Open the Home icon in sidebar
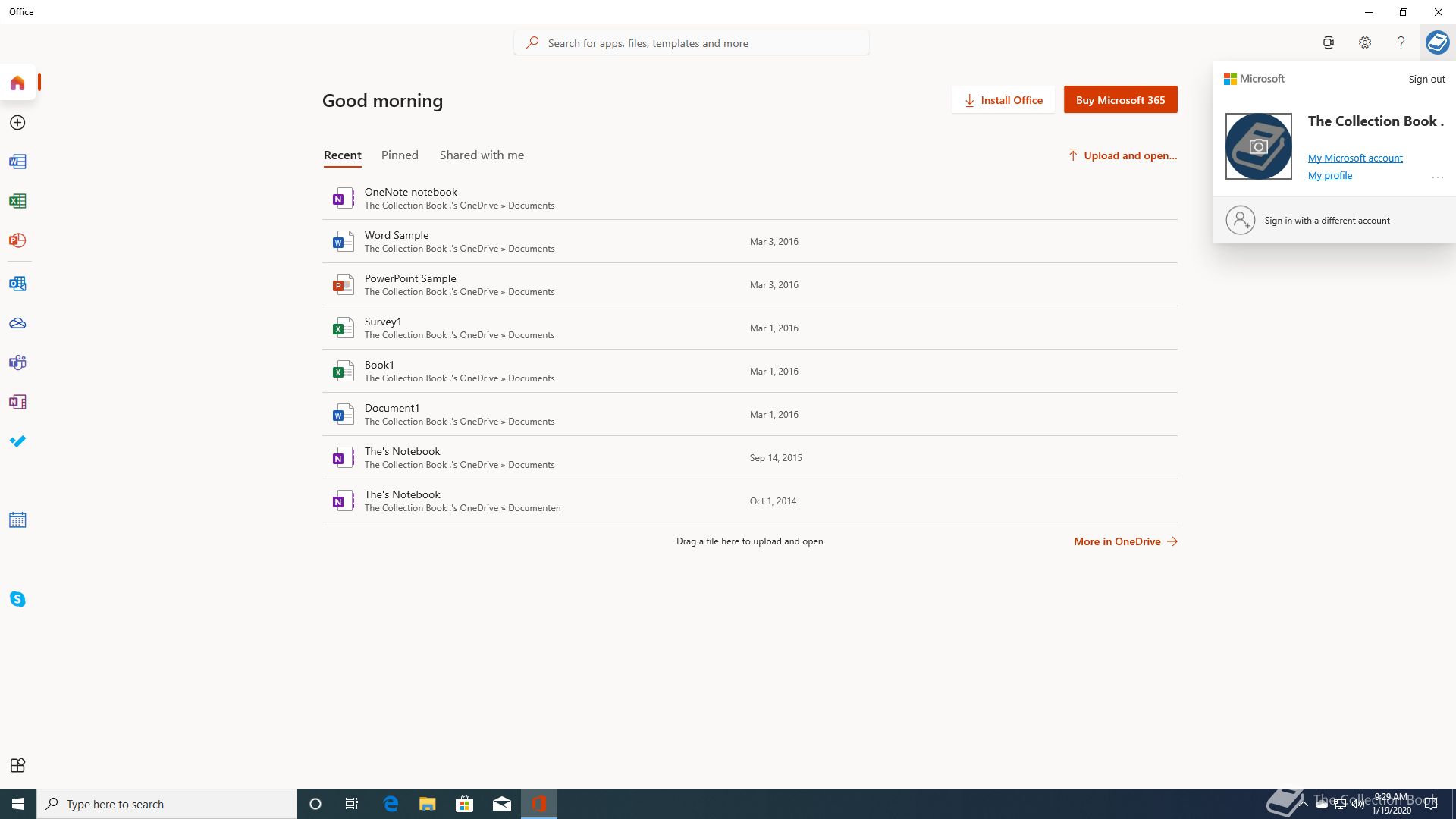Image resolution: width=1456 pixels, height=819 pixels. tap(17, 83)
